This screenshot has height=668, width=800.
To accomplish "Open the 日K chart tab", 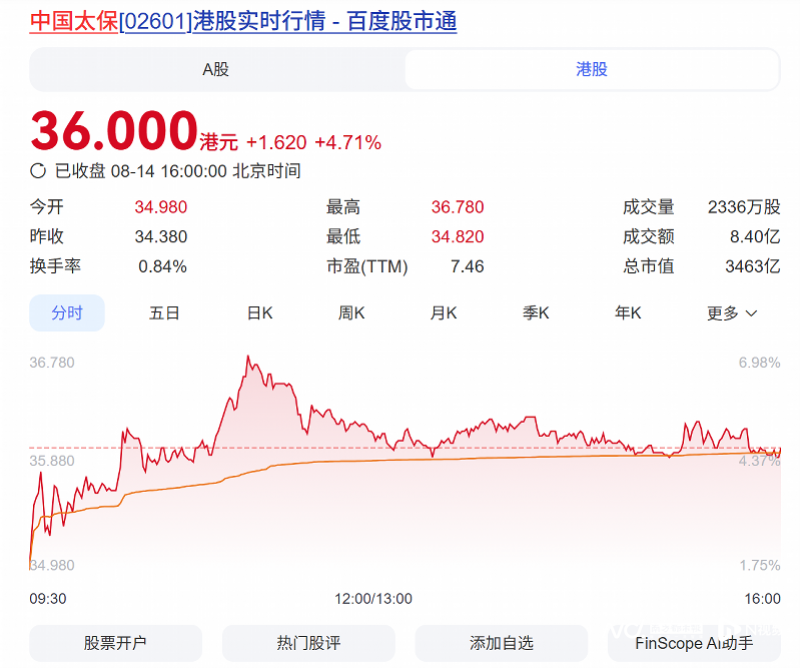I will pos(260,313).
